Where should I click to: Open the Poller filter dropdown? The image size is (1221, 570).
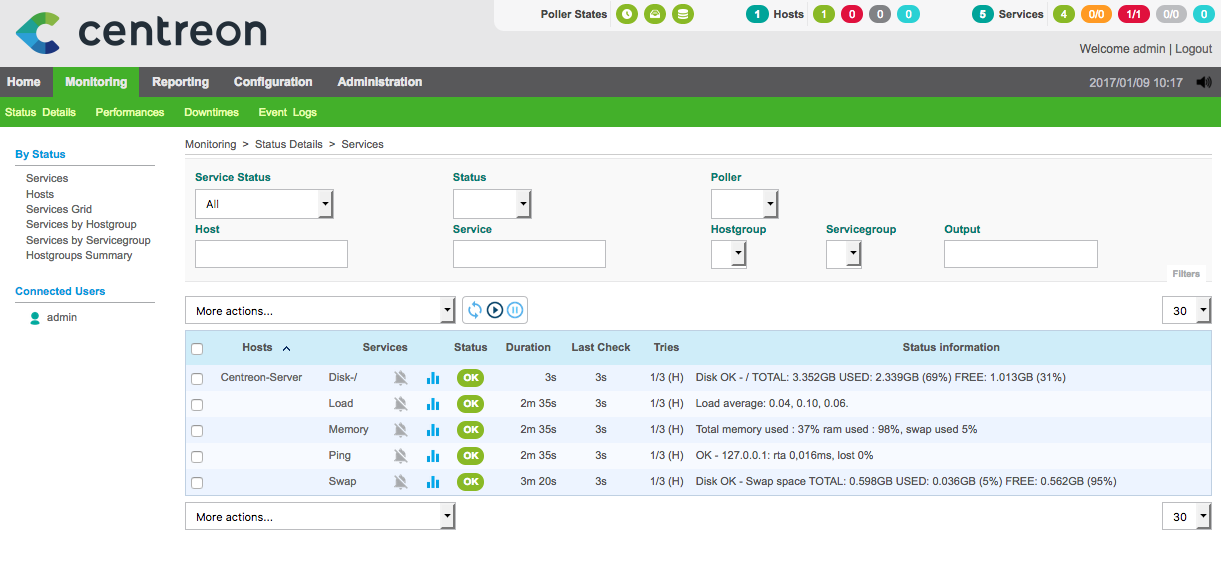[744, 204]
